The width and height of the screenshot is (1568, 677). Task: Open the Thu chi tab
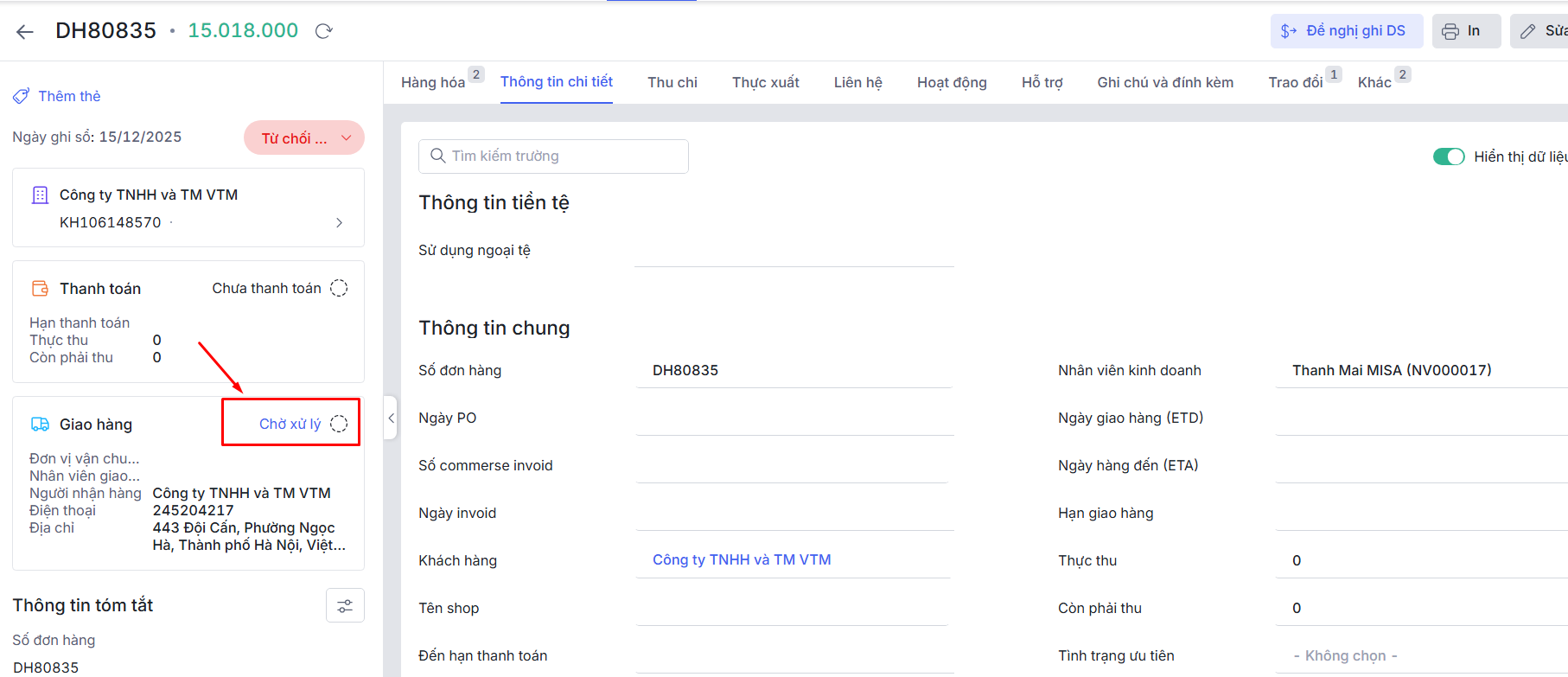pos(672,82)
